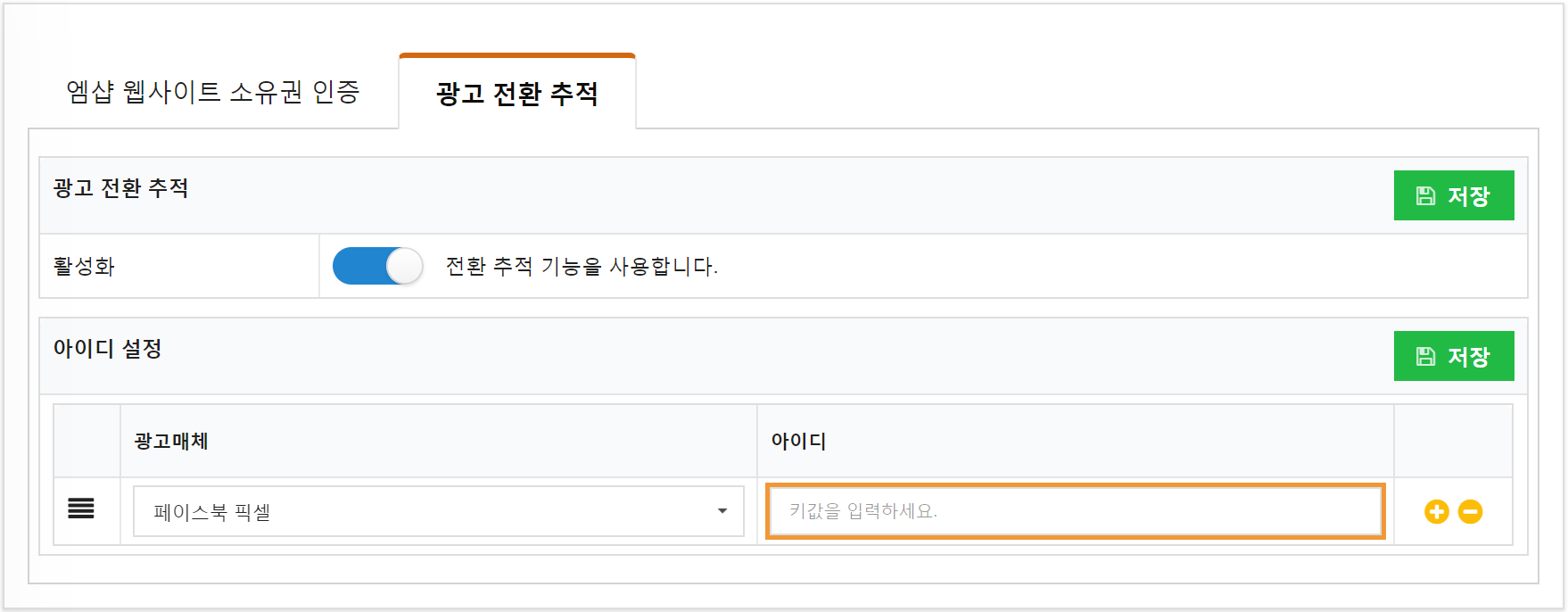
Task: Click the floppy disk icon in 광고 전환 추적 save button
Action: [1425, 195]
